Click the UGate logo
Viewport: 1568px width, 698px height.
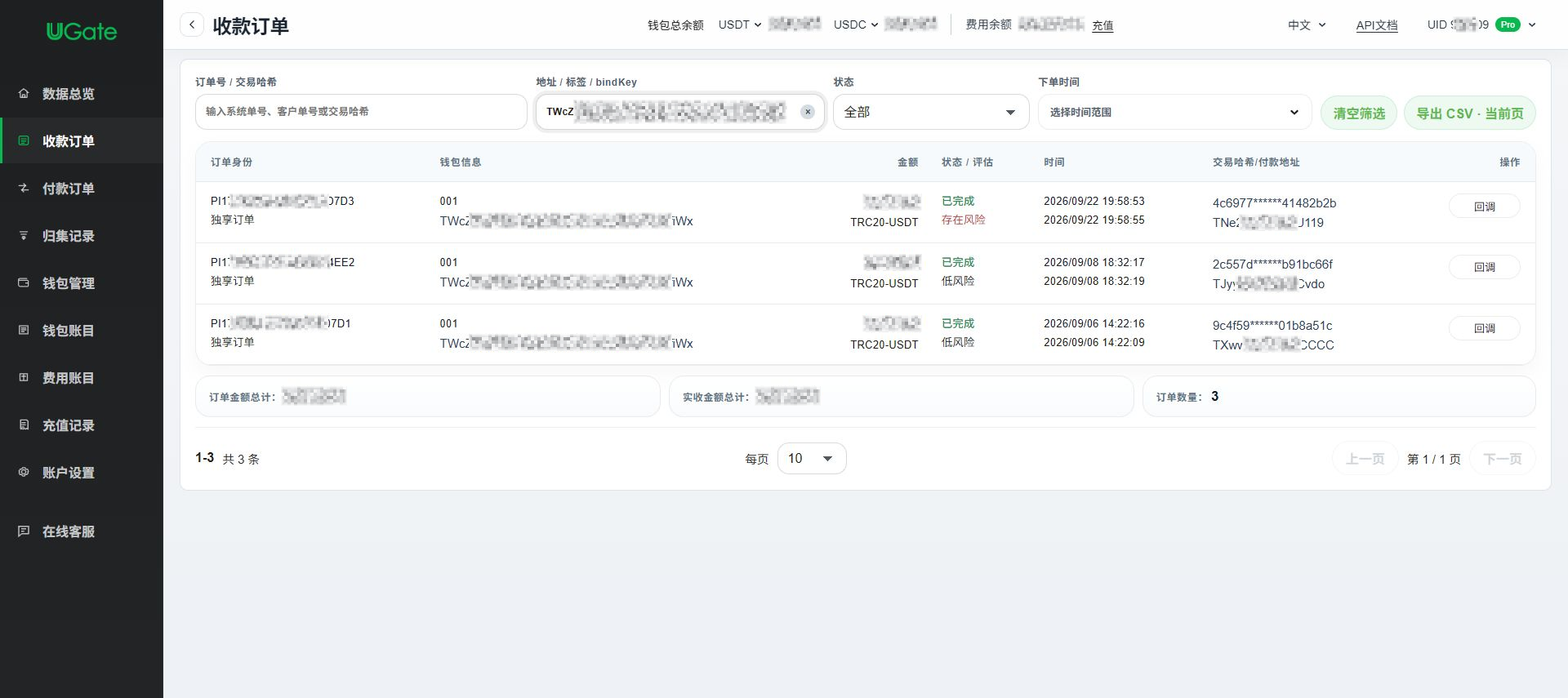coord(82,32)
